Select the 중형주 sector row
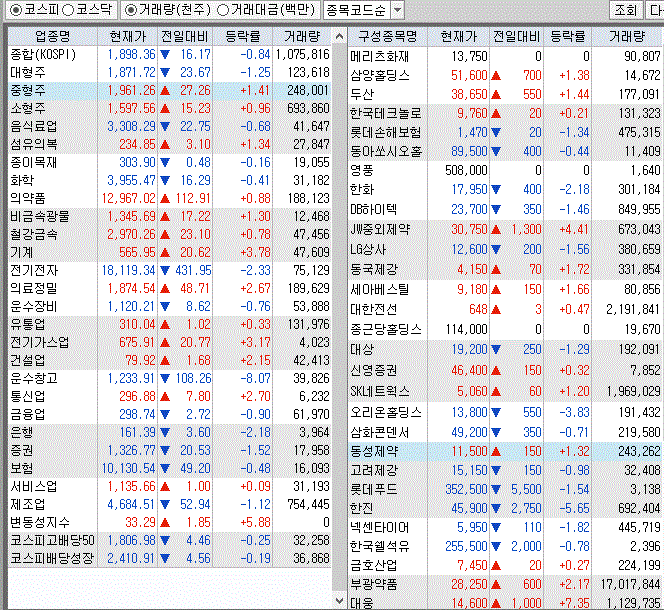This screenshot has height=610, width=664. click(x=169, y=91)
